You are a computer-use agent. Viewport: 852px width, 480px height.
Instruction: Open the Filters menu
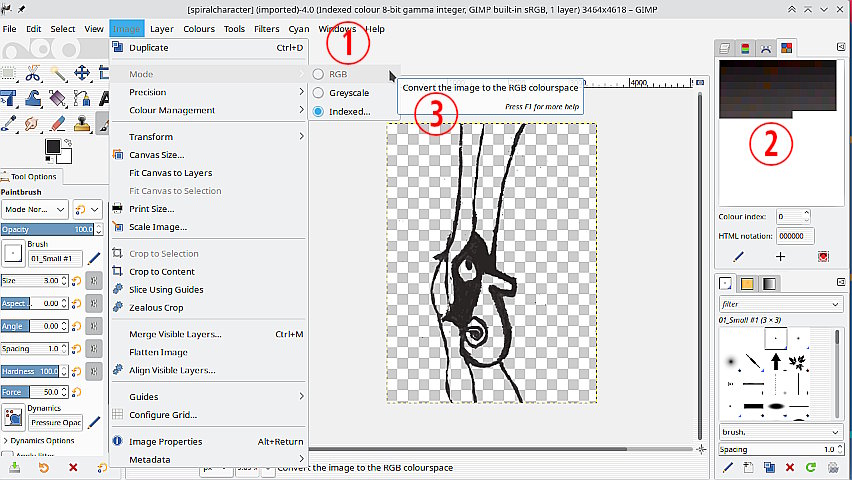(266, 29)
